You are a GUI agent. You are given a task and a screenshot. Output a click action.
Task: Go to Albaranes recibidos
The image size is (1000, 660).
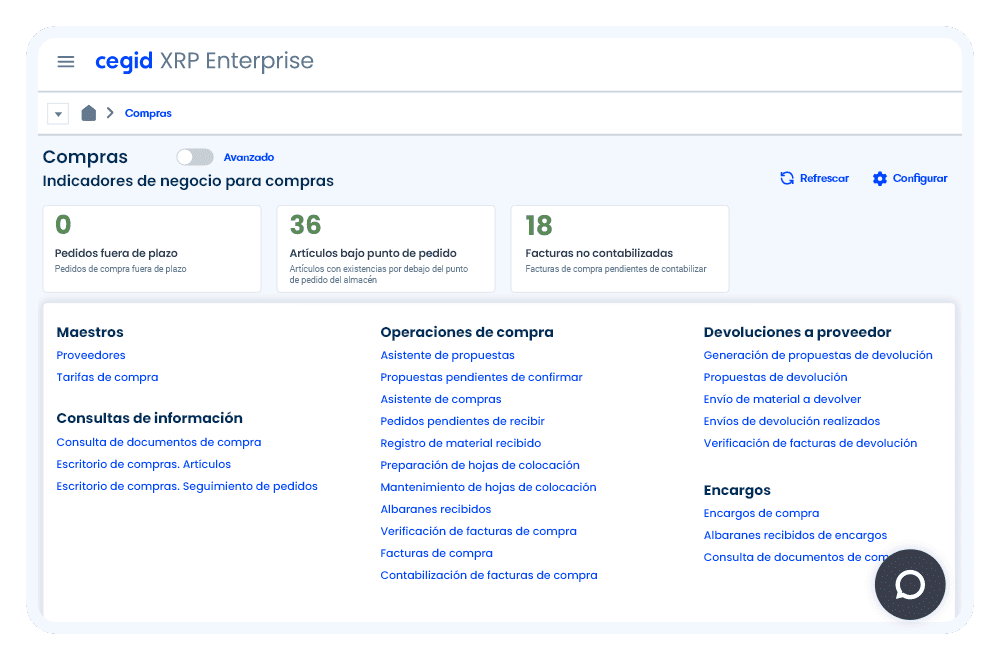coord(436,509)
